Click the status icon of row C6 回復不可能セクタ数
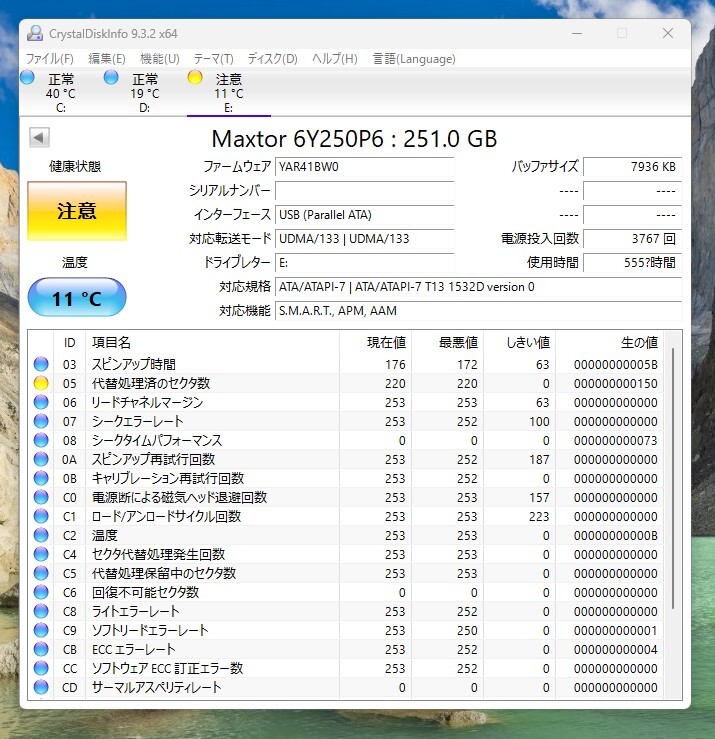 click(x=41, y=592)
